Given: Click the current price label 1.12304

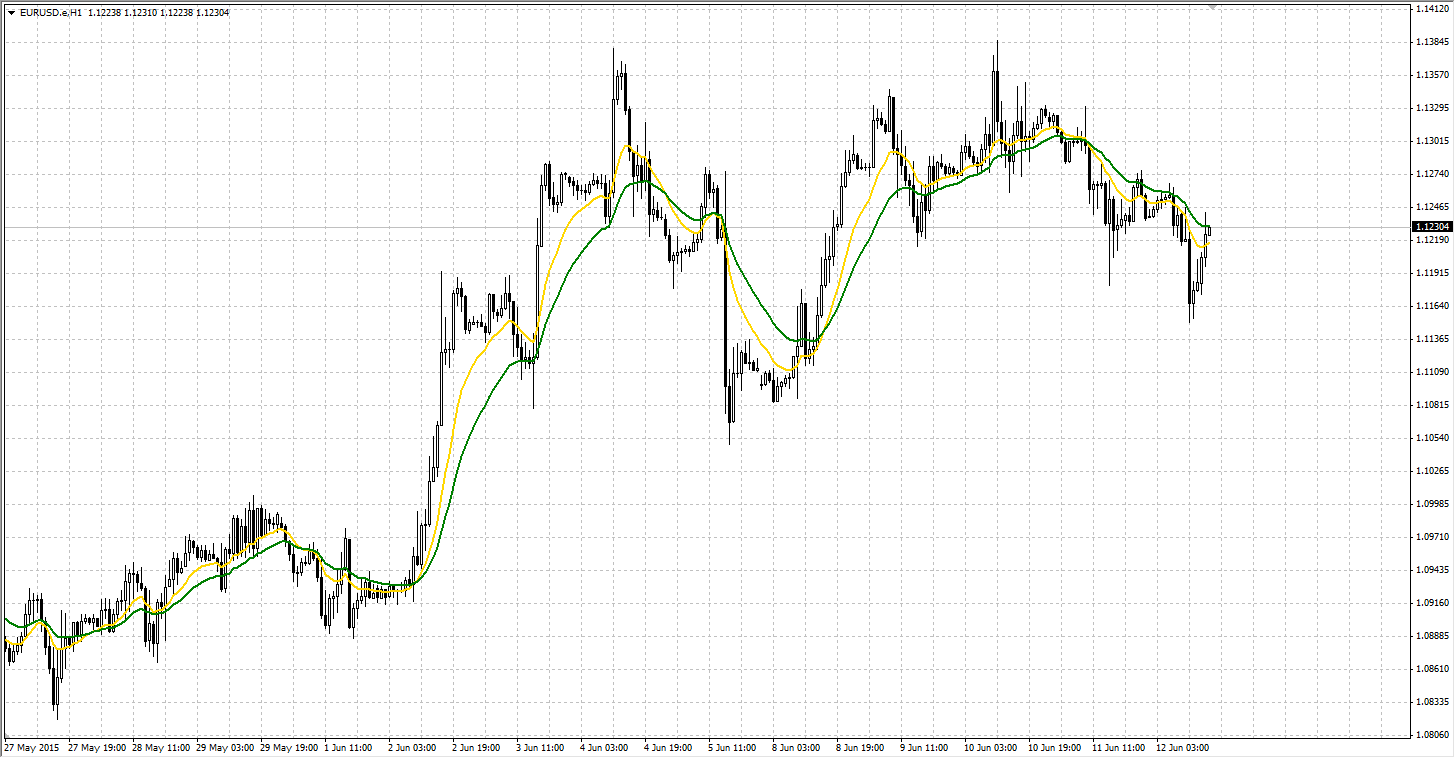Looking at the screenshot, I should (x=1431, y=227).
